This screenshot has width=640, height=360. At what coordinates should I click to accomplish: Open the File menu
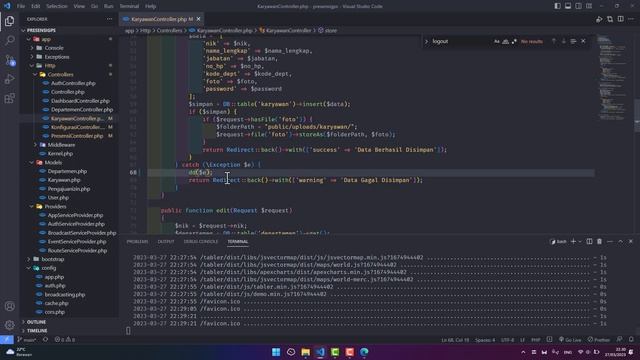(20, 6)
